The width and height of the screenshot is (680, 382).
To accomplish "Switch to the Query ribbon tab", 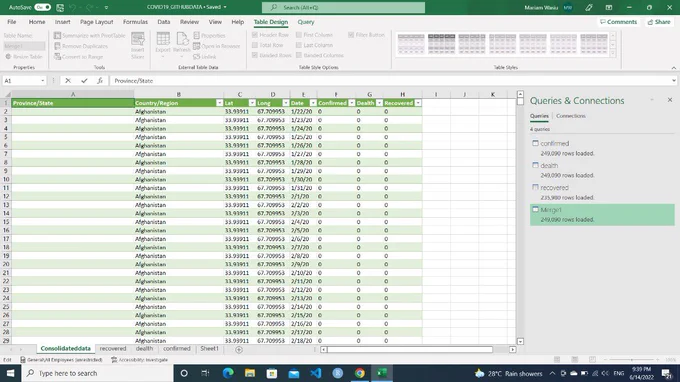I will [306, 22].
